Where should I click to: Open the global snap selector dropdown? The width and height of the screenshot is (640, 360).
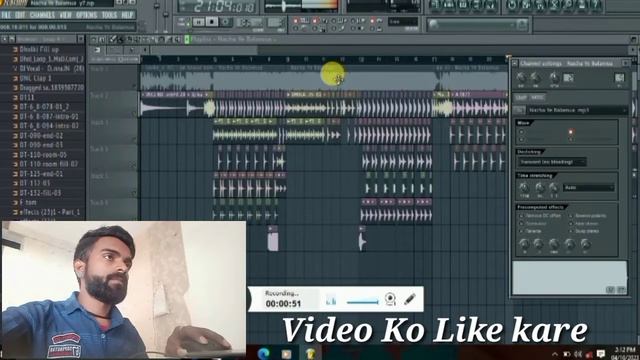403,21
